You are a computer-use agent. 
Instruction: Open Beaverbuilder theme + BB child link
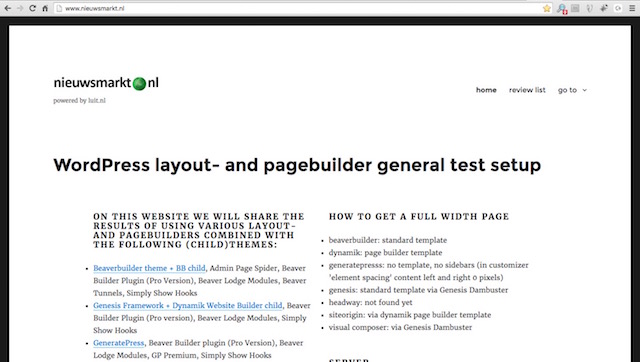point(149,268)
